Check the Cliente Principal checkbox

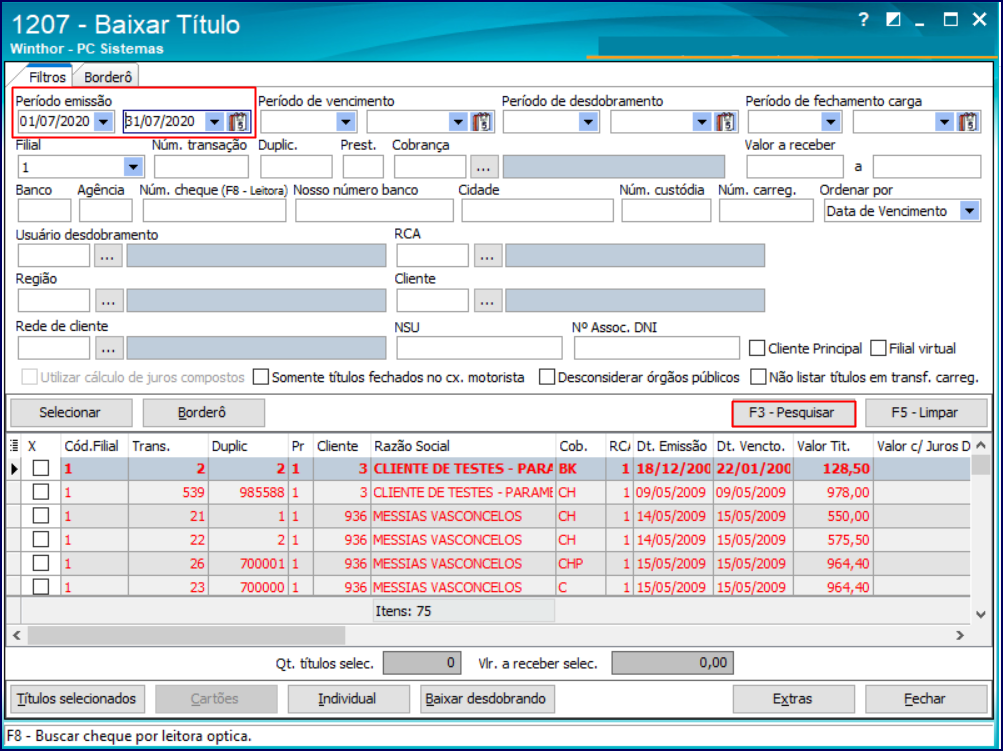[x=757, y=348]
